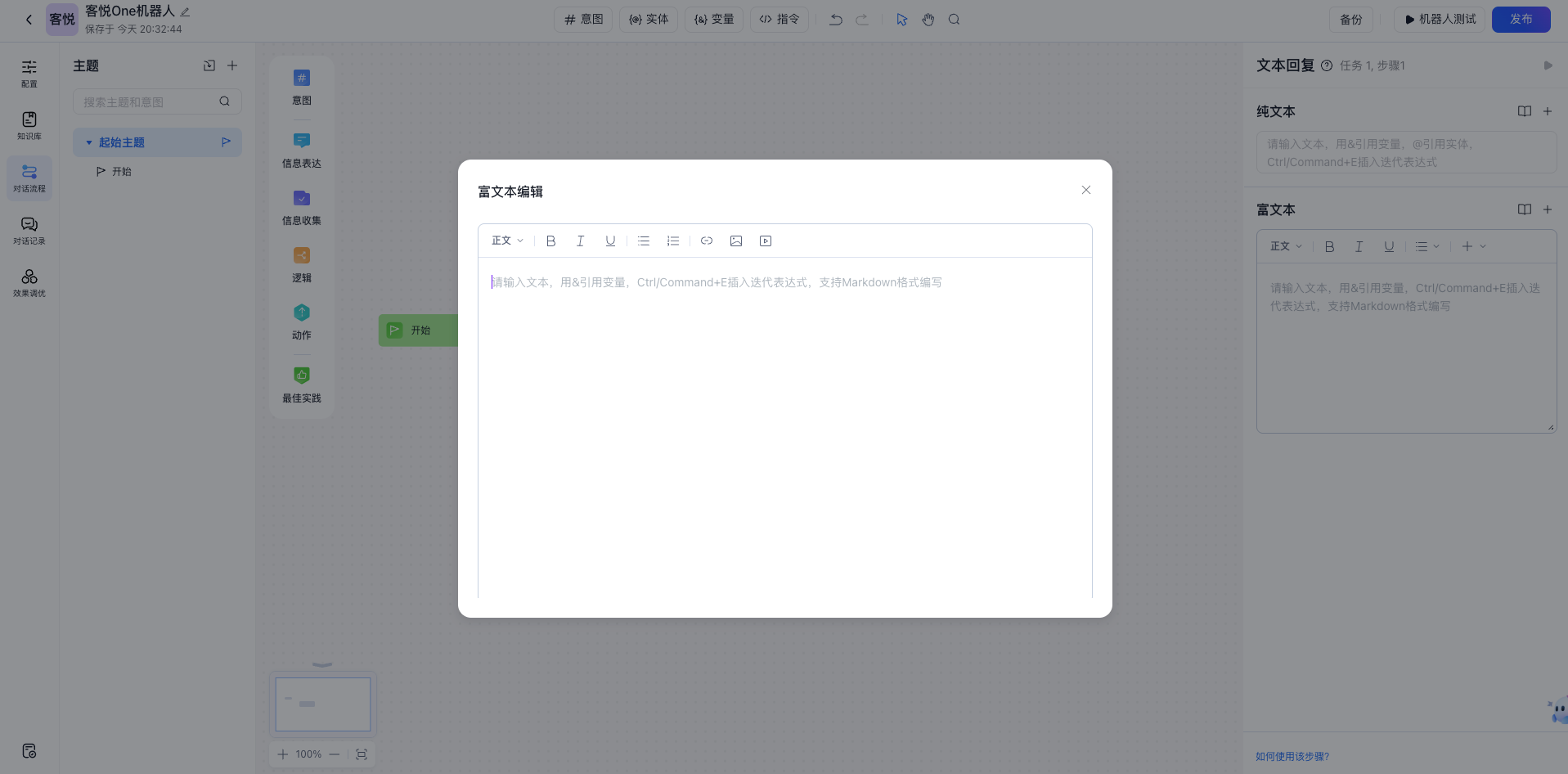Open the 知识库 sidebar section
This screenshot has width=1568, height=774.
click(x=29, y=126)
